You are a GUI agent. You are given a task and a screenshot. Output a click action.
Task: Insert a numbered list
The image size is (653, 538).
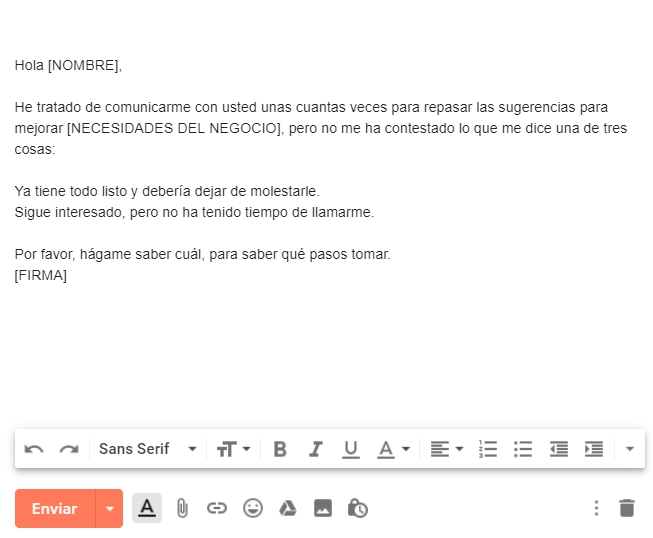click(488, 449)
